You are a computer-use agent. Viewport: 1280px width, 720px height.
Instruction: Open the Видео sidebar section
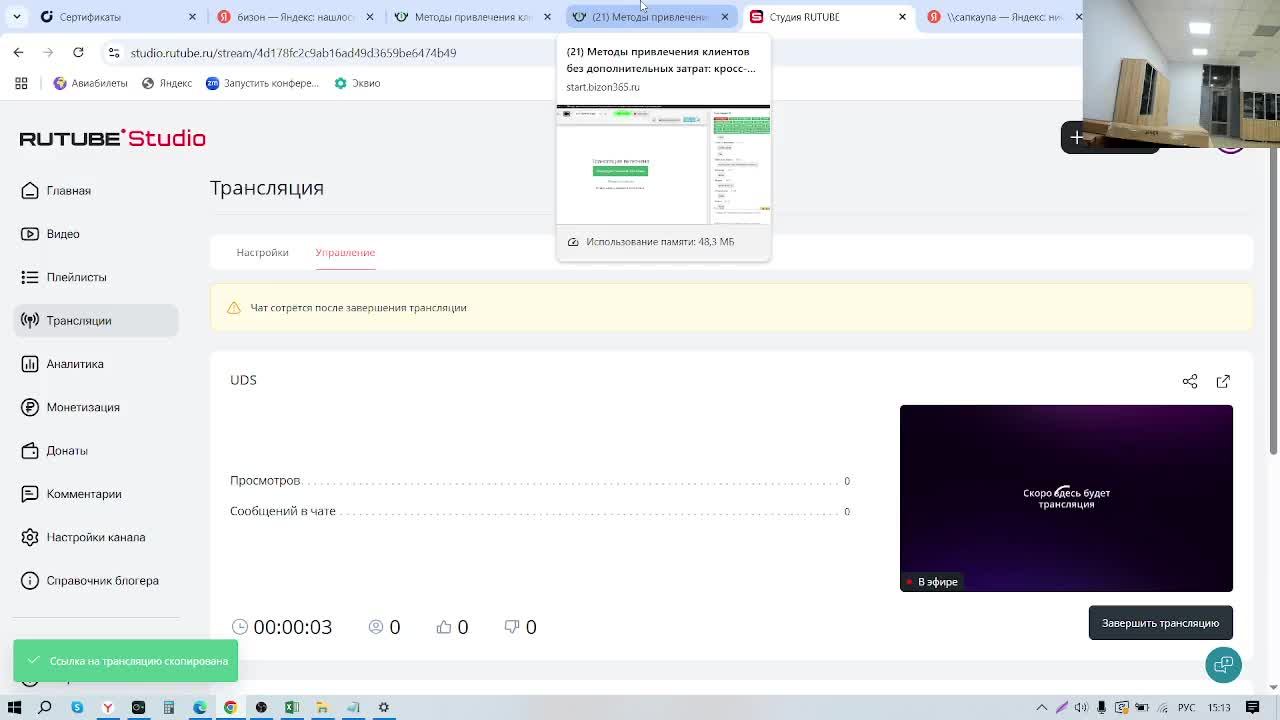click(96, 234)
